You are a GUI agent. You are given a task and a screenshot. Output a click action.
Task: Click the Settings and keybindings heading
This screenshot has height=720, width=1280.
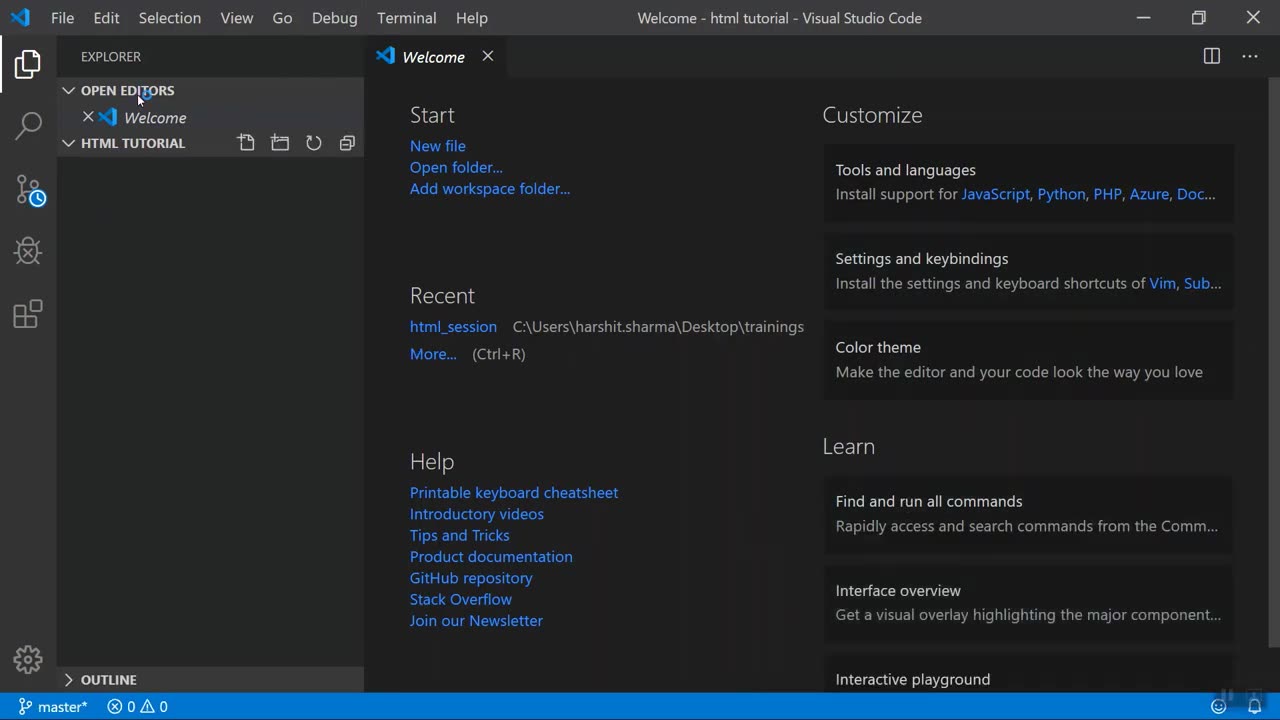pyautogui.click(x=922, y=259)
